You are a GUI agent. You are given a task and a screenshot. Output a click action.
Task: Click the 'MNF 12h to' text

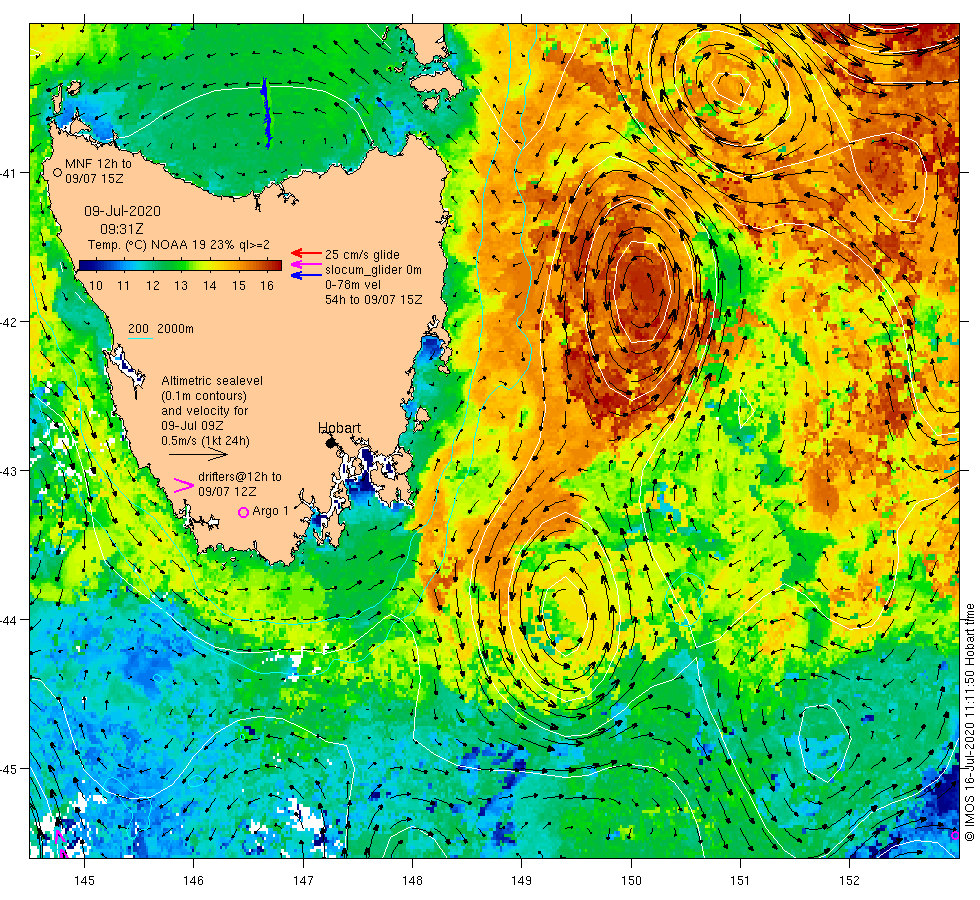click(98, 164)
